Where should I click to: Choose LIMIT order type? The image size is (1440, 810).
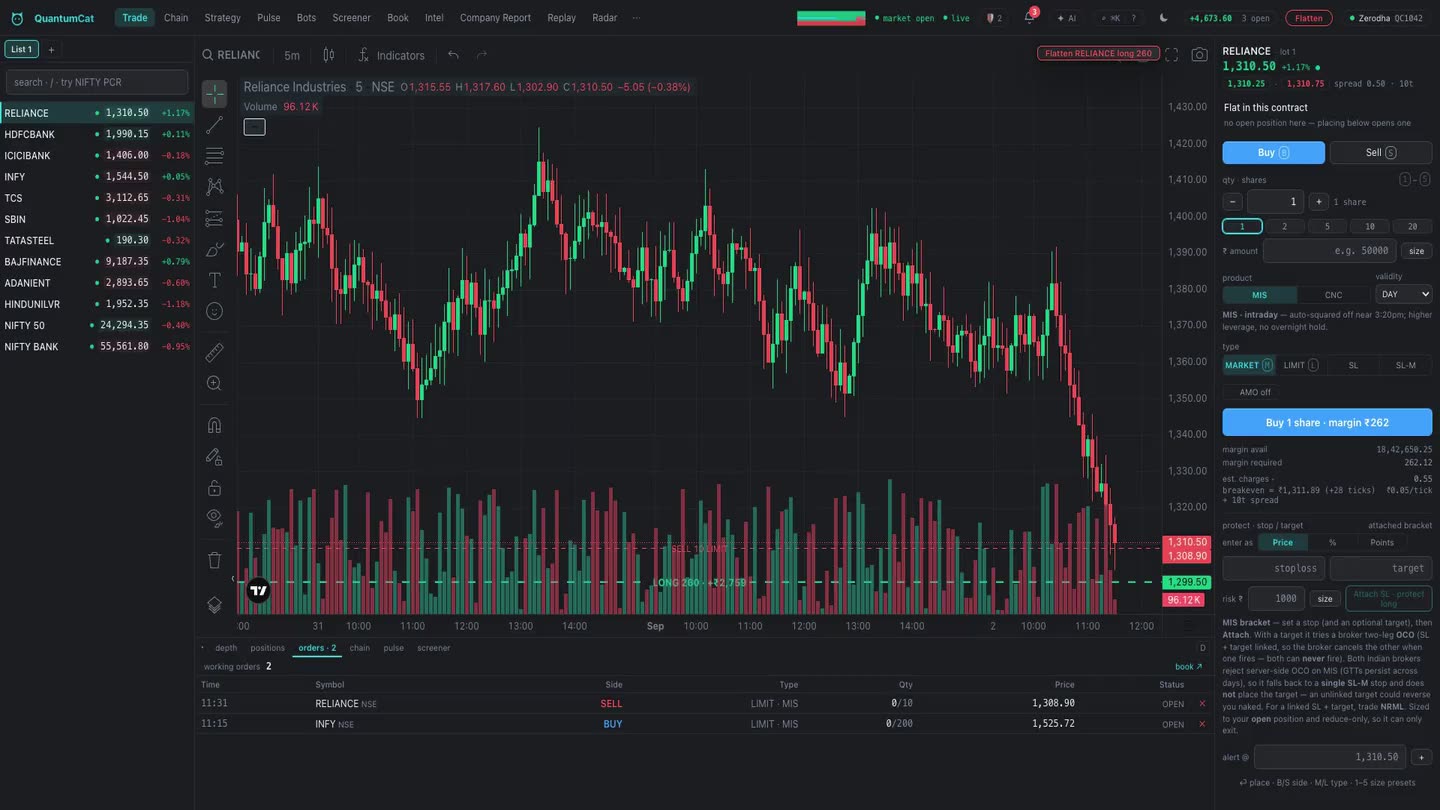(1300, 365)
